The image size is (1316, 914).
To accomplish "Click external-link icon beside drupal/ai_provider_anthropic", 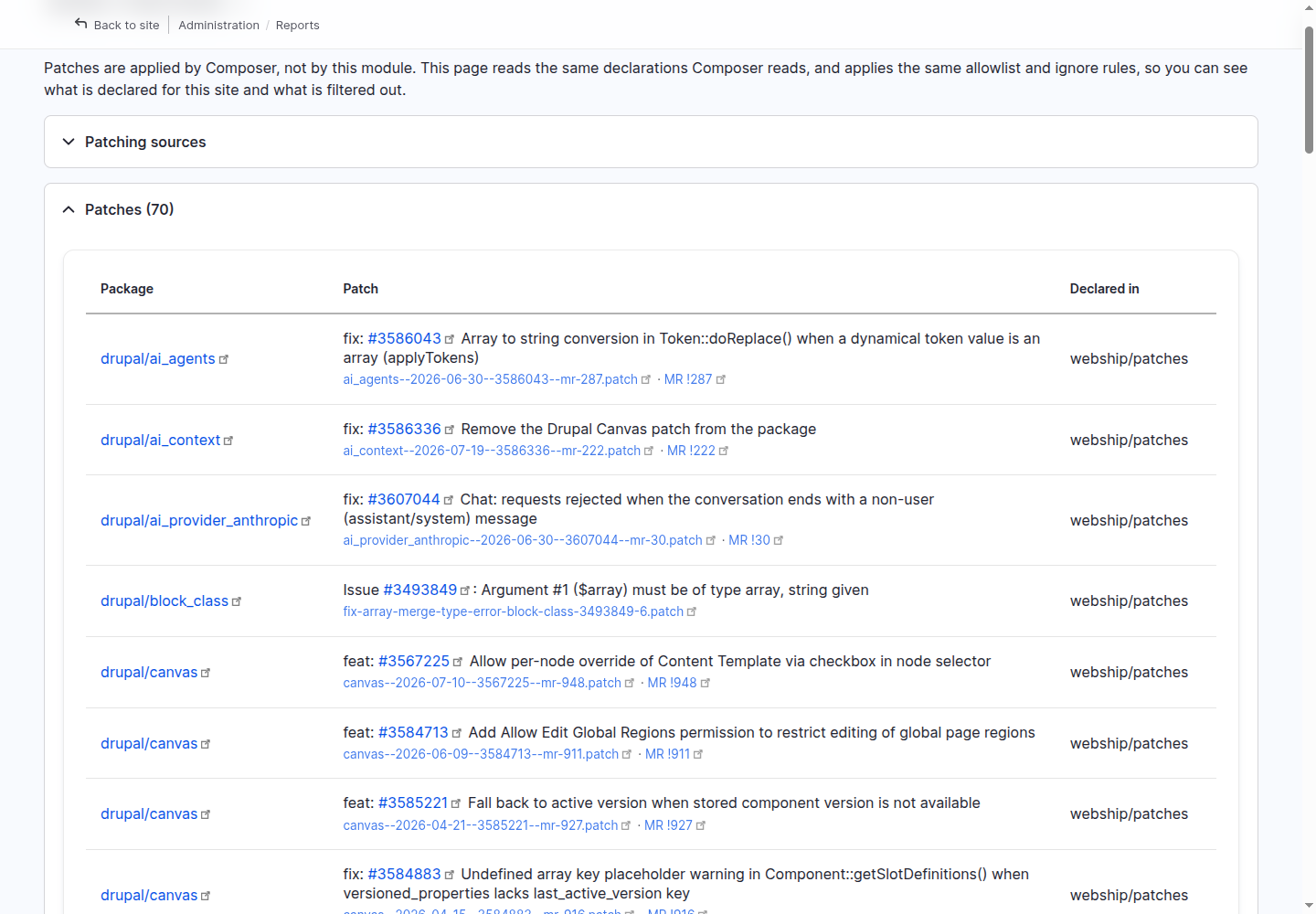I will coord(306,521).
